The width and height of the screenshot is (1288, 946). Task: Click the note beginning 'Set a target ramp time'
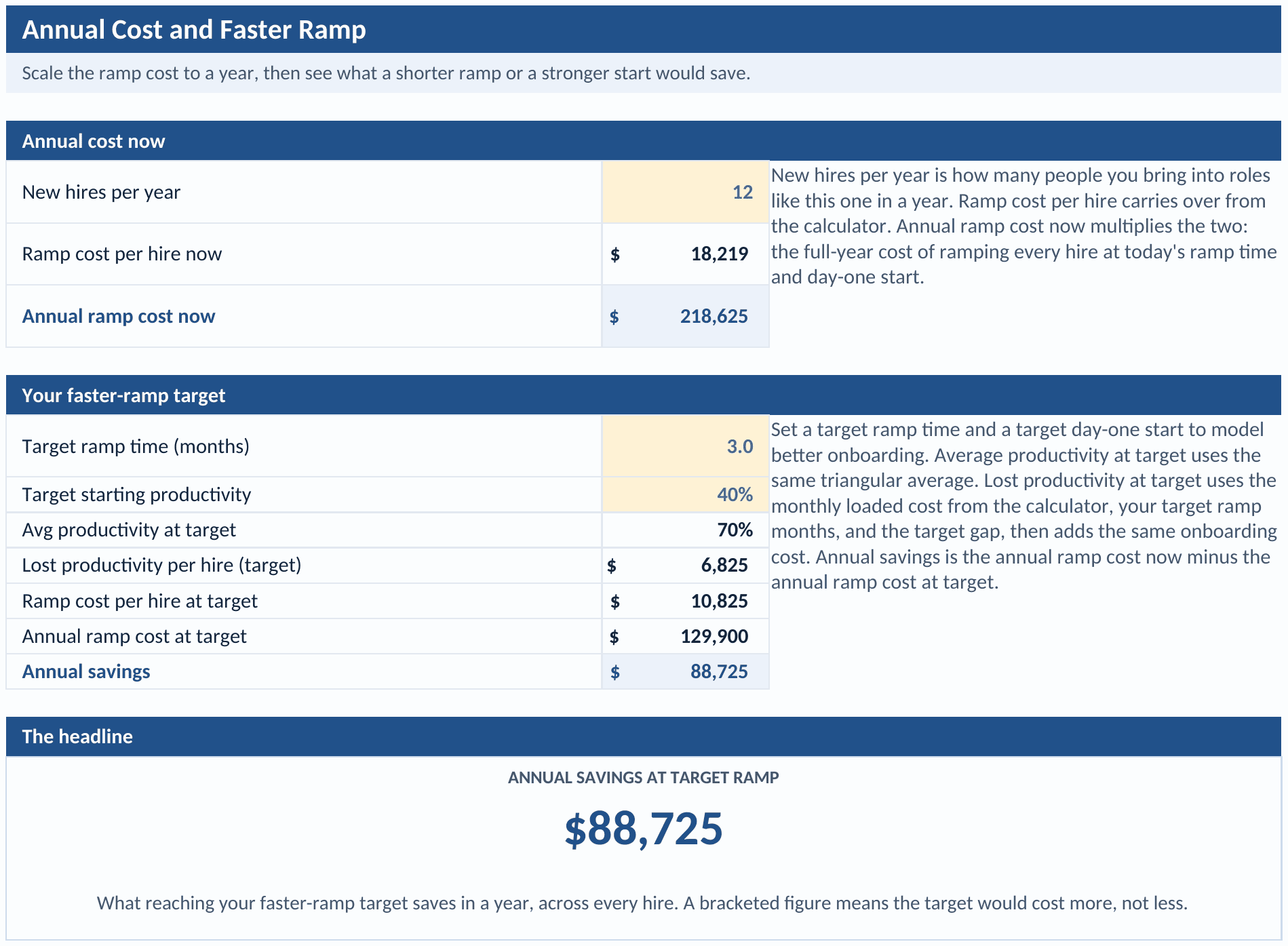point(1024,505)
